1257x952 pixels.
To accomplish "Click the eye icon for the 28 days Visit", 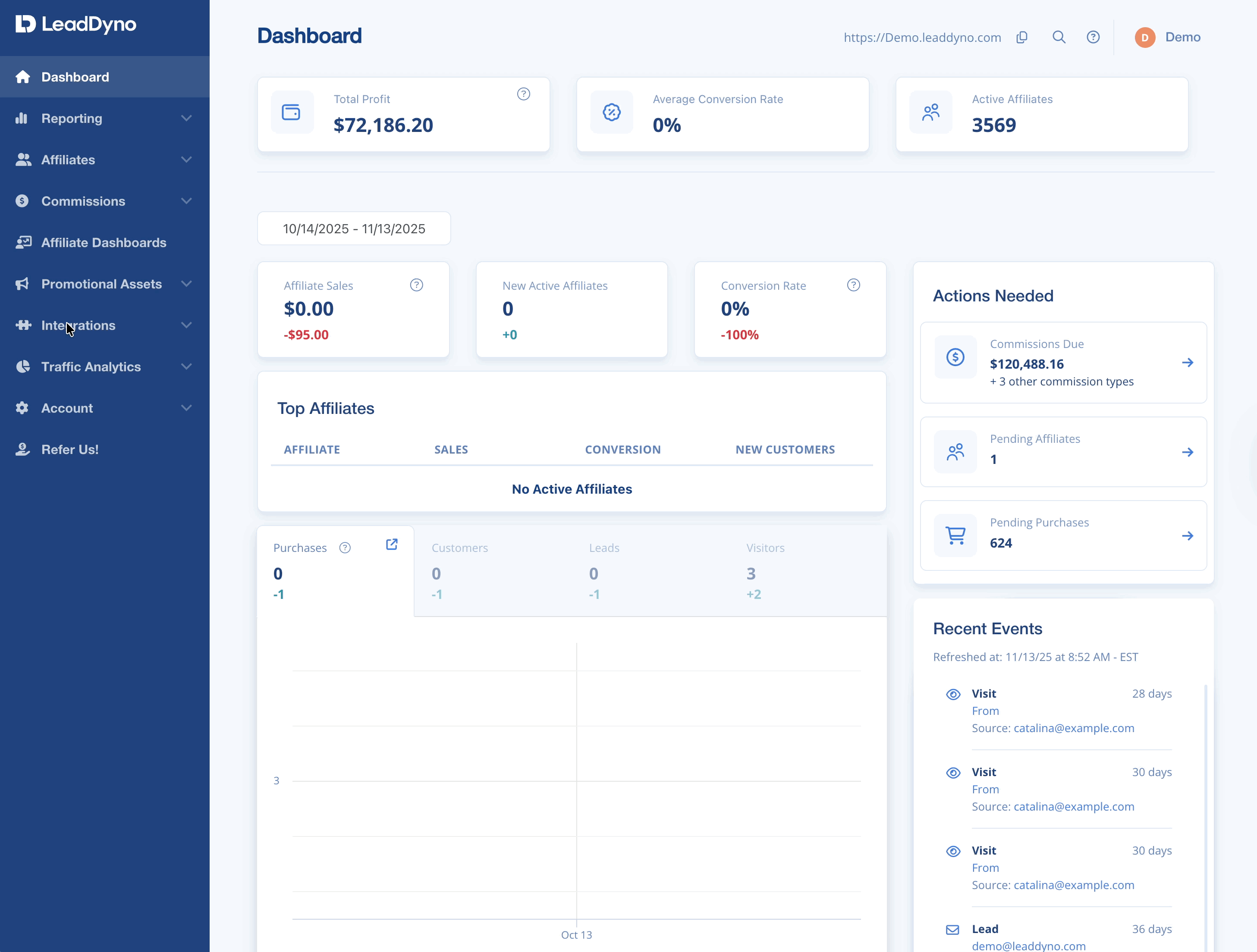I will (953, 694).
